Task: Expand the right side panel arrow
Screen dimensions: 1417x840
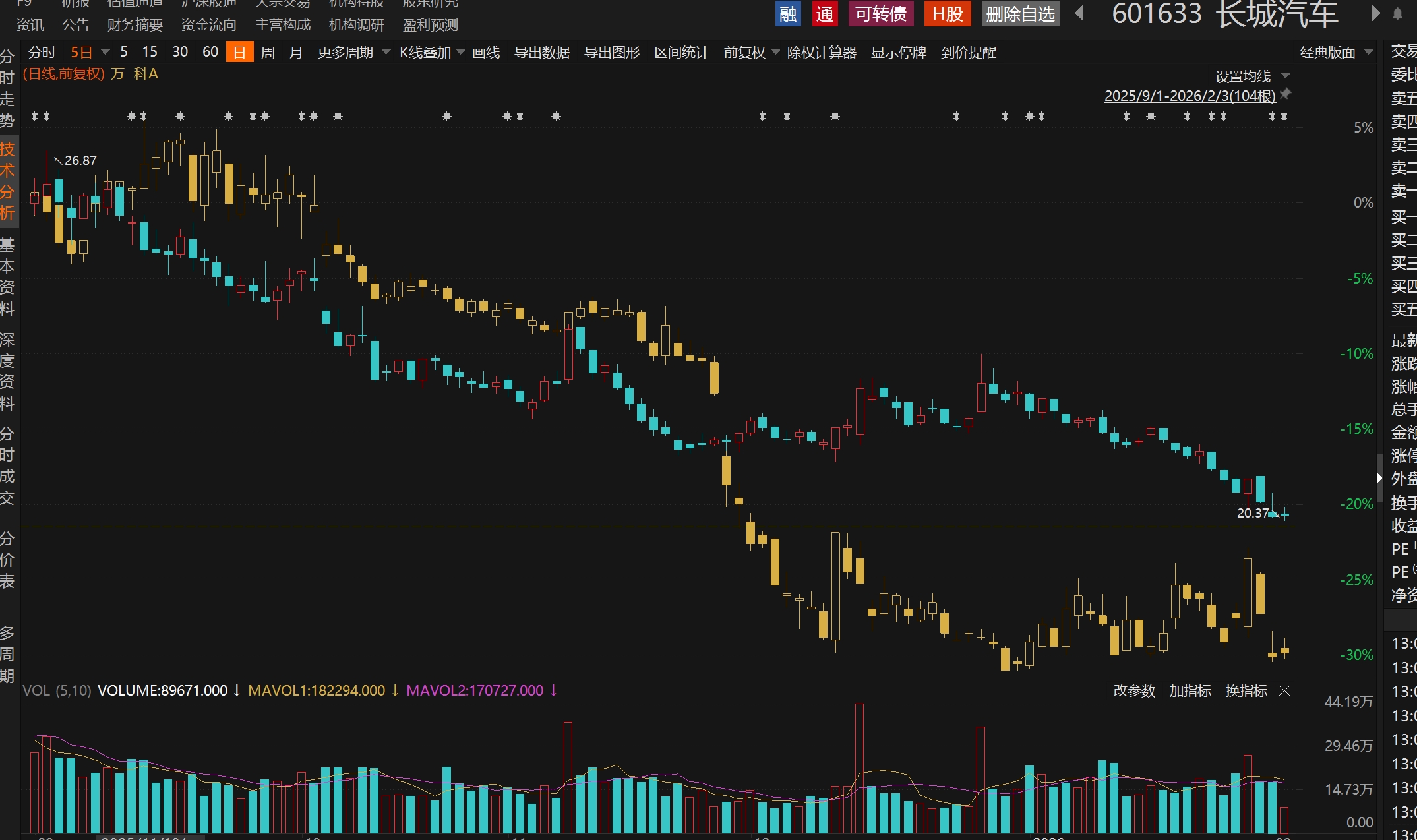Action: 1379,478
